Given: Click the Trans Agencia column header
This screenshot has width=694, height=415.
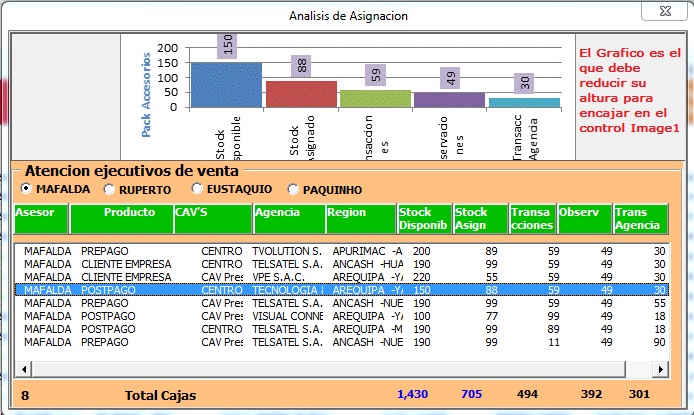Looking at the screenshot, I should coord(640,219).
